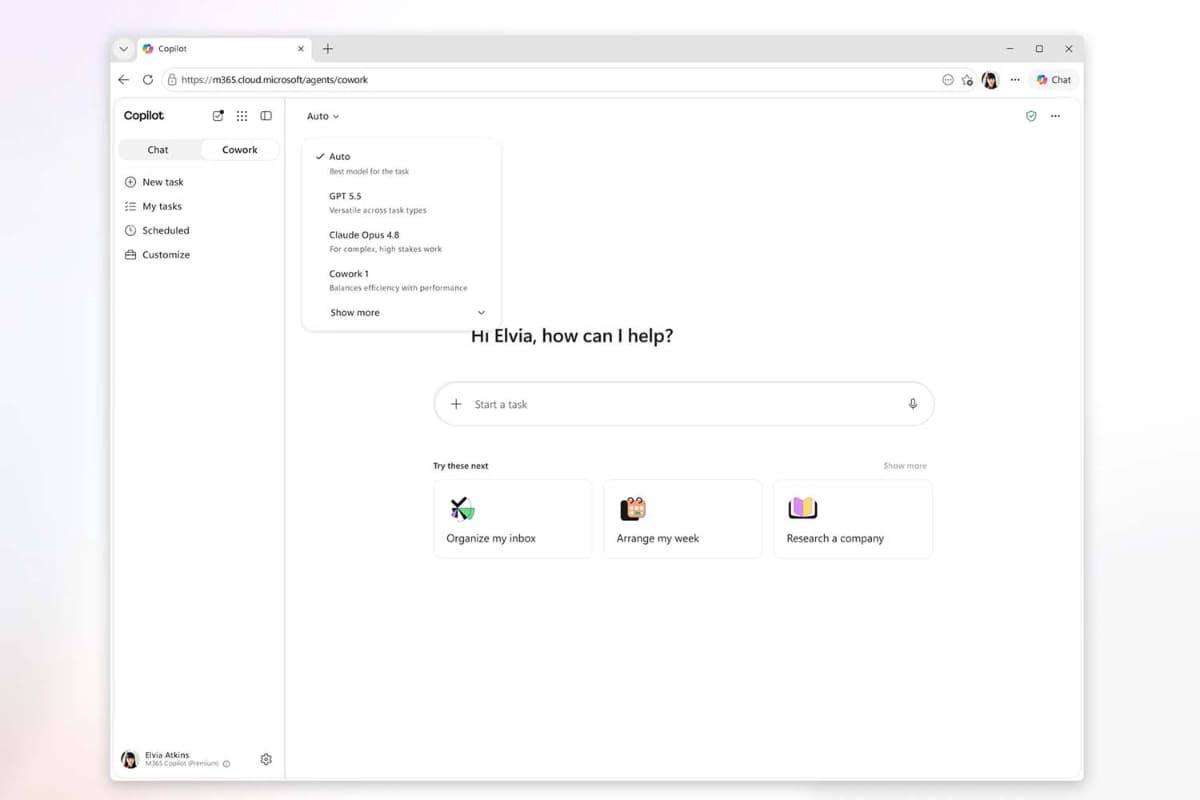Open the tab actions chevron menu
Image resolution: width=1200 pixels, height=800 pixels.
[124, 48]
